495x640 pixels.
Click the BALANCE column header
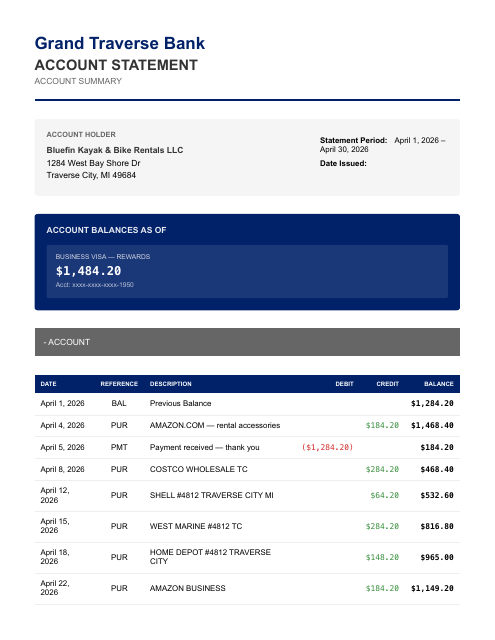439,384
